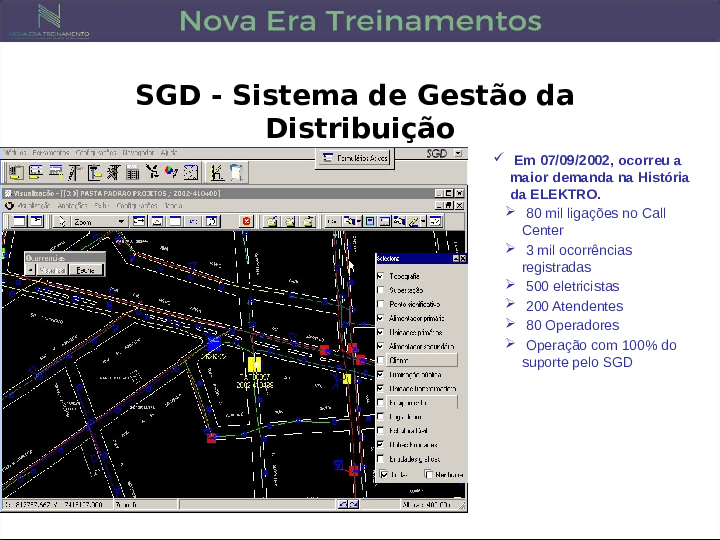Check the Todos checkbox at panel bottom
Image resolution: width=720 pixels, height=540 pixels.
coord(384,474)
